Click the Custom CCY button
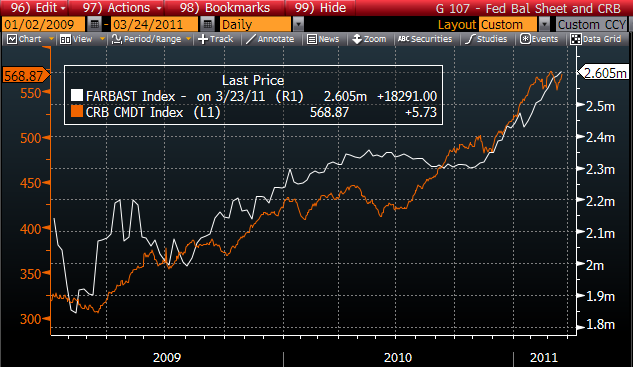633x367 pixels. pos(591,25)
